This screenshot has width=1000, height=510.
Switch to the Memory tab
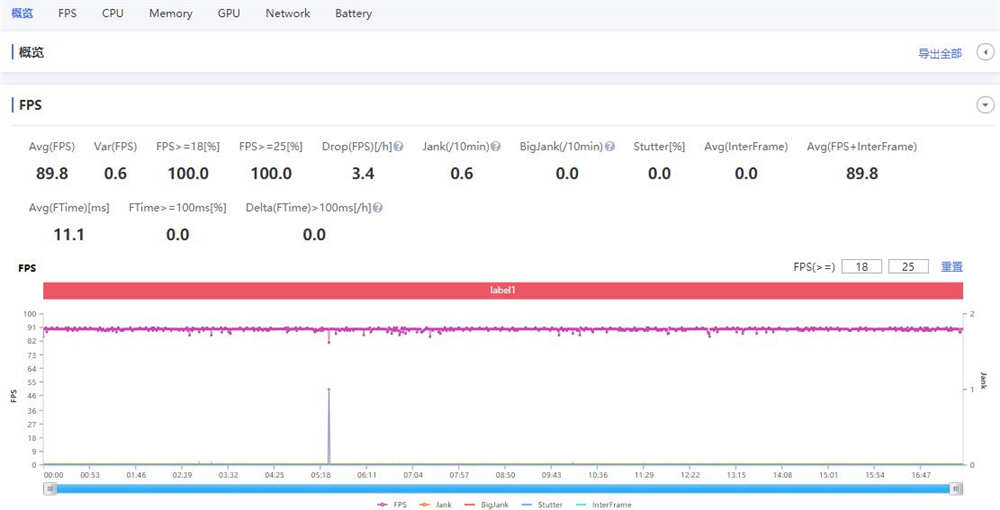point(170,13)
